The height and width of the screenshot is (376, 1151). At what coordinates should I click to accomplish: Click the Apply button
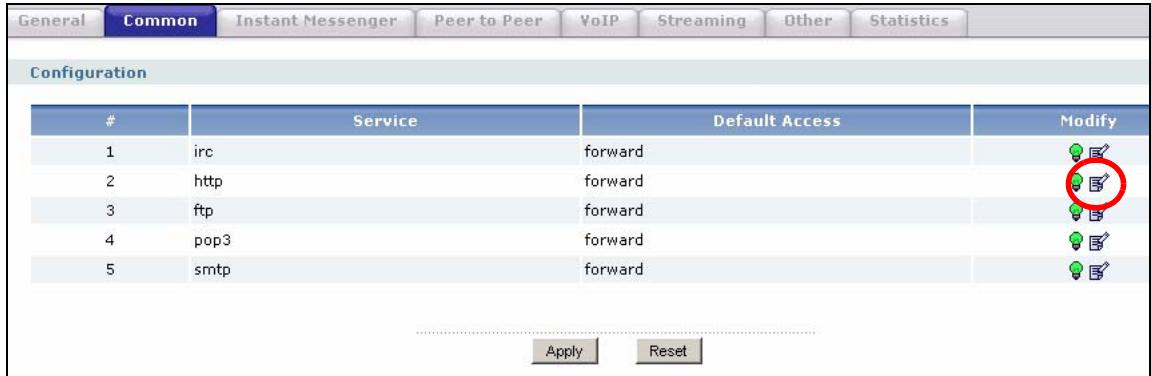[x=564, y=352]
